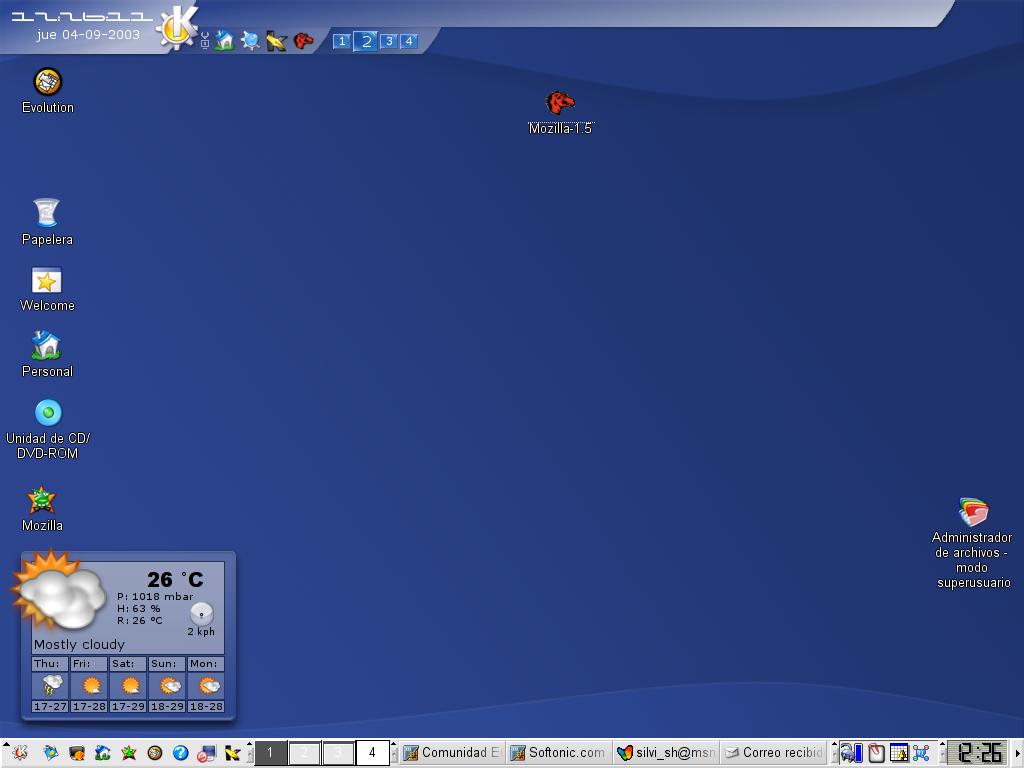Screen dimensions: 1024x768
Task: Select desktop 1 in bottom pager
Action: coord(270,753)
